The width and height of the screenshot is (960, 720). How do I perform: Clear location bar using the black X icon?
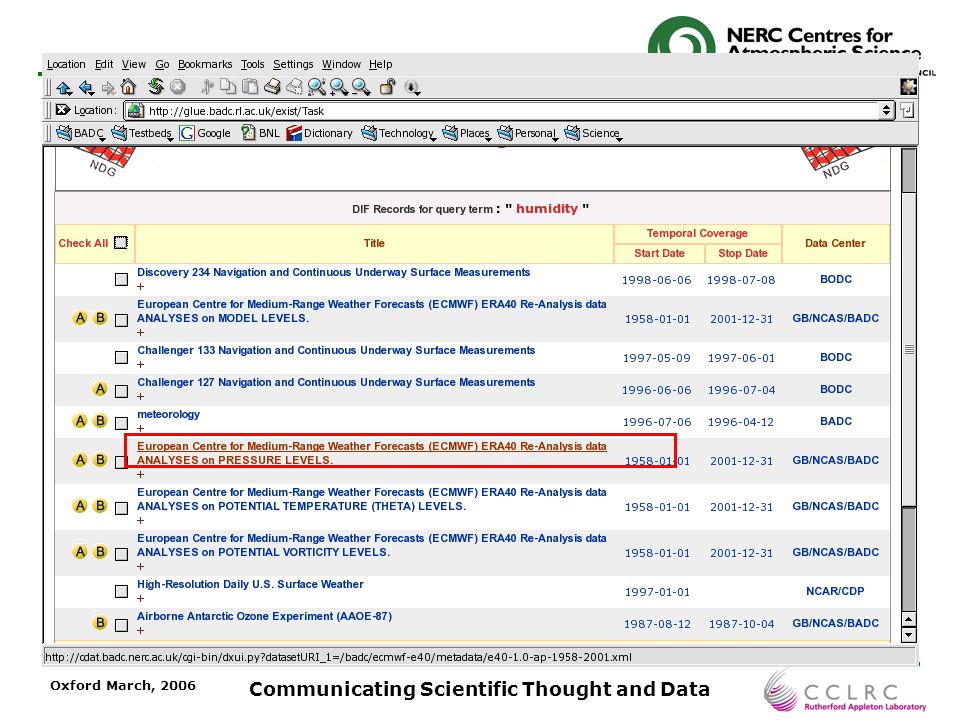[x=62, y=110]
